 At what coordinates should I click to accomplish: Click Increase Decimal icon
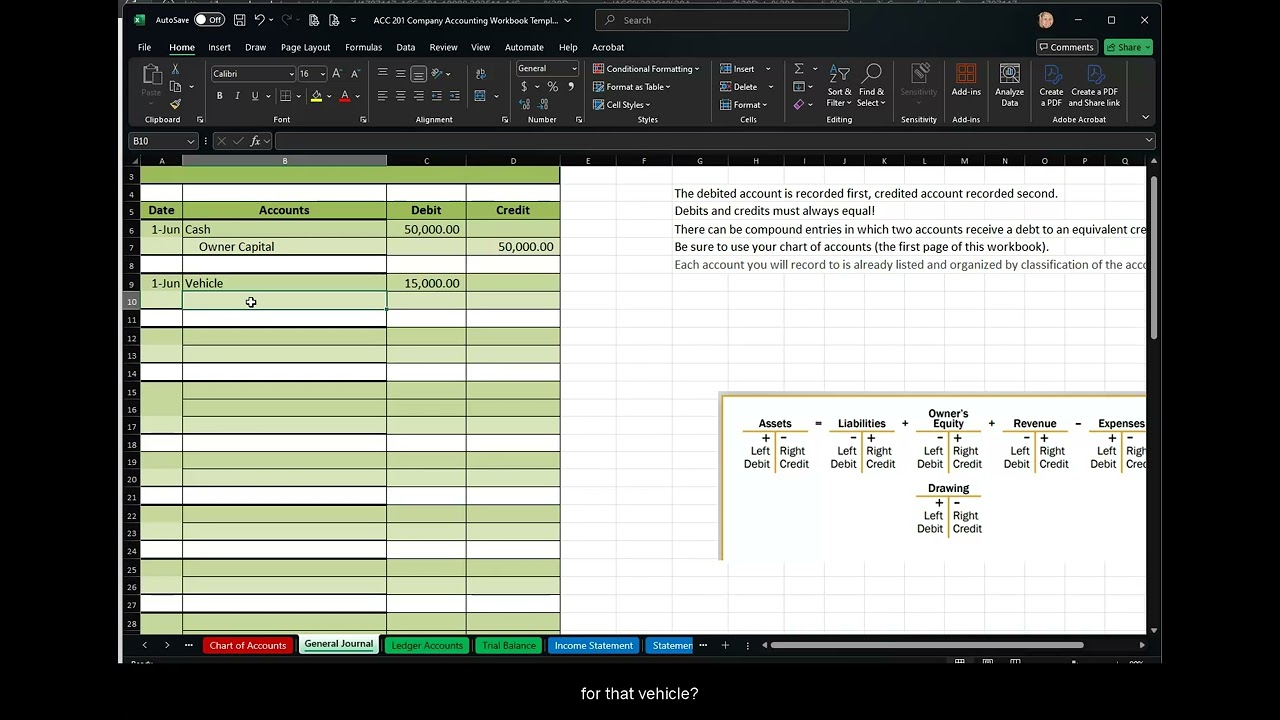pyautogui.click(x=526, y=104)
